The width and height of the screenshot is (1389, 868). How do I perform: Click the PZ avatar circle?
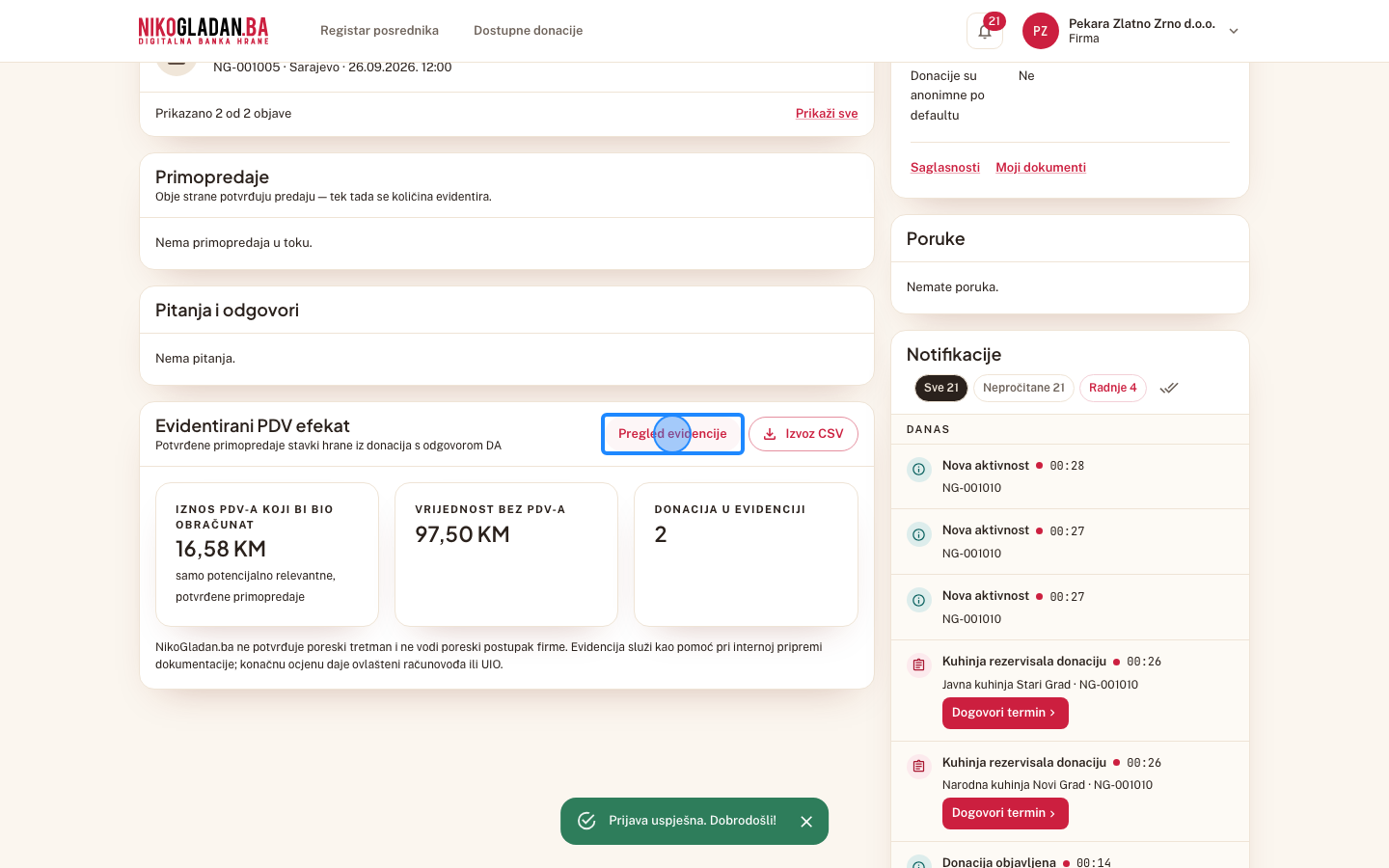(x=1040, y=31)
